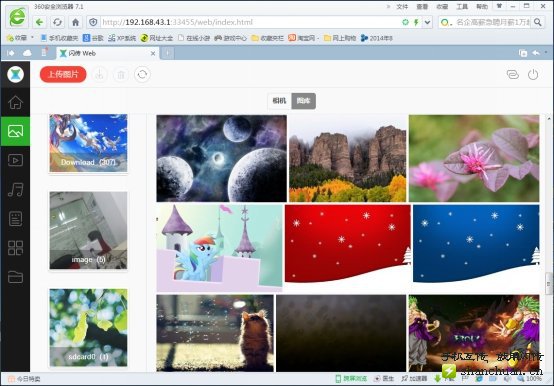Open the address bar dropdown arrow
The width and height of the screenshot is (554, 386).
tap(428, 22)
